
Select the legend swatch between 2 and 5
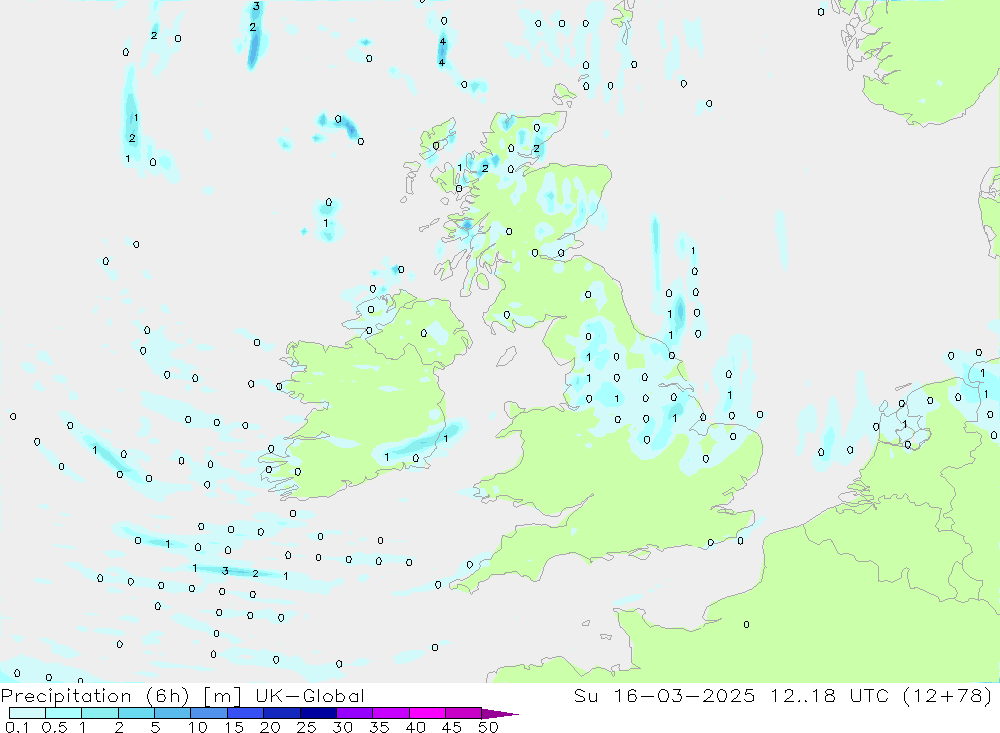point(136,713)
